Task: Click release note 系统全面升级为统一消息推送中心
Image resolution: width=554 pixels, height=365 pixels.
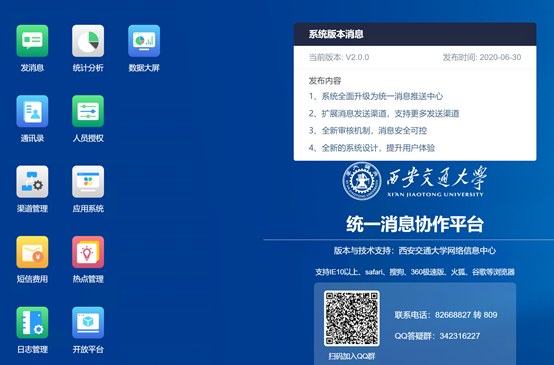Action: pyautogui.click(x=376, y=96)
